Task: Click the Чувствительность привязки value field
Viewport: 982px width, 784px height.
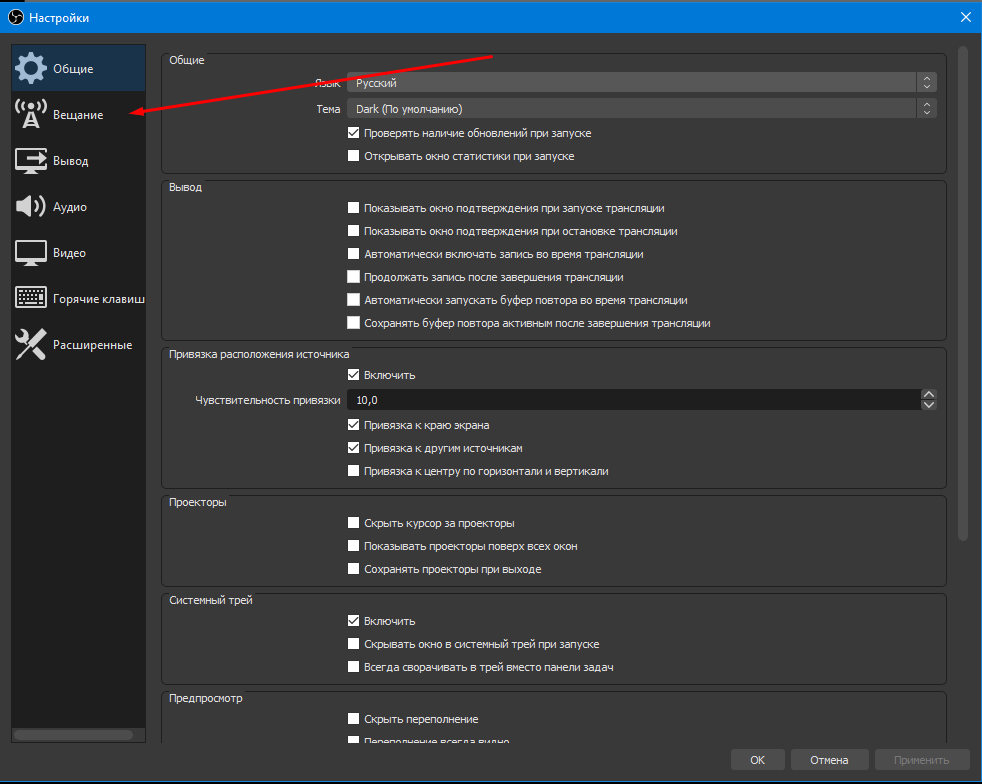Action: [x=630, y=400]
